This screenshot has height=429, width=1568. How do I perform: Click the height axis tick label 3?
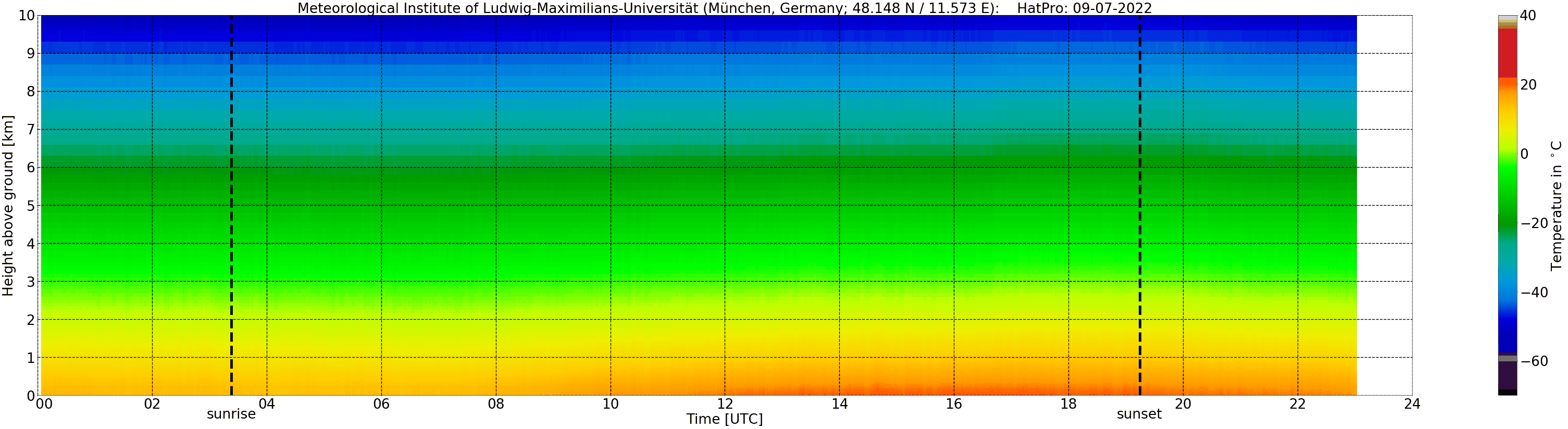(x=31, y=282)
